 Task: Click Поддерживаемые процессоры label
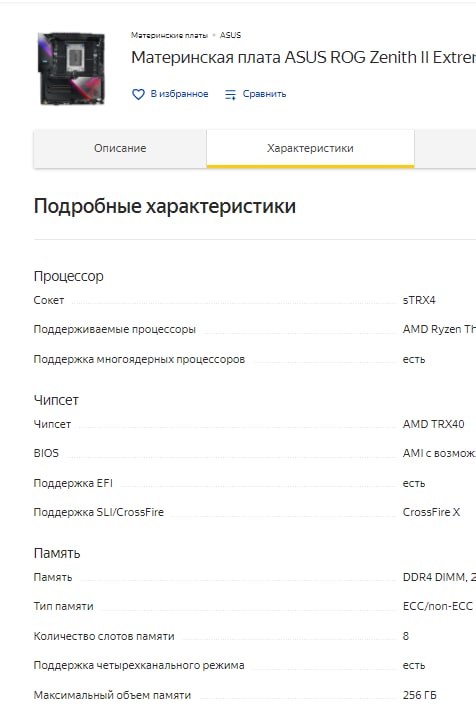point(115,329)
